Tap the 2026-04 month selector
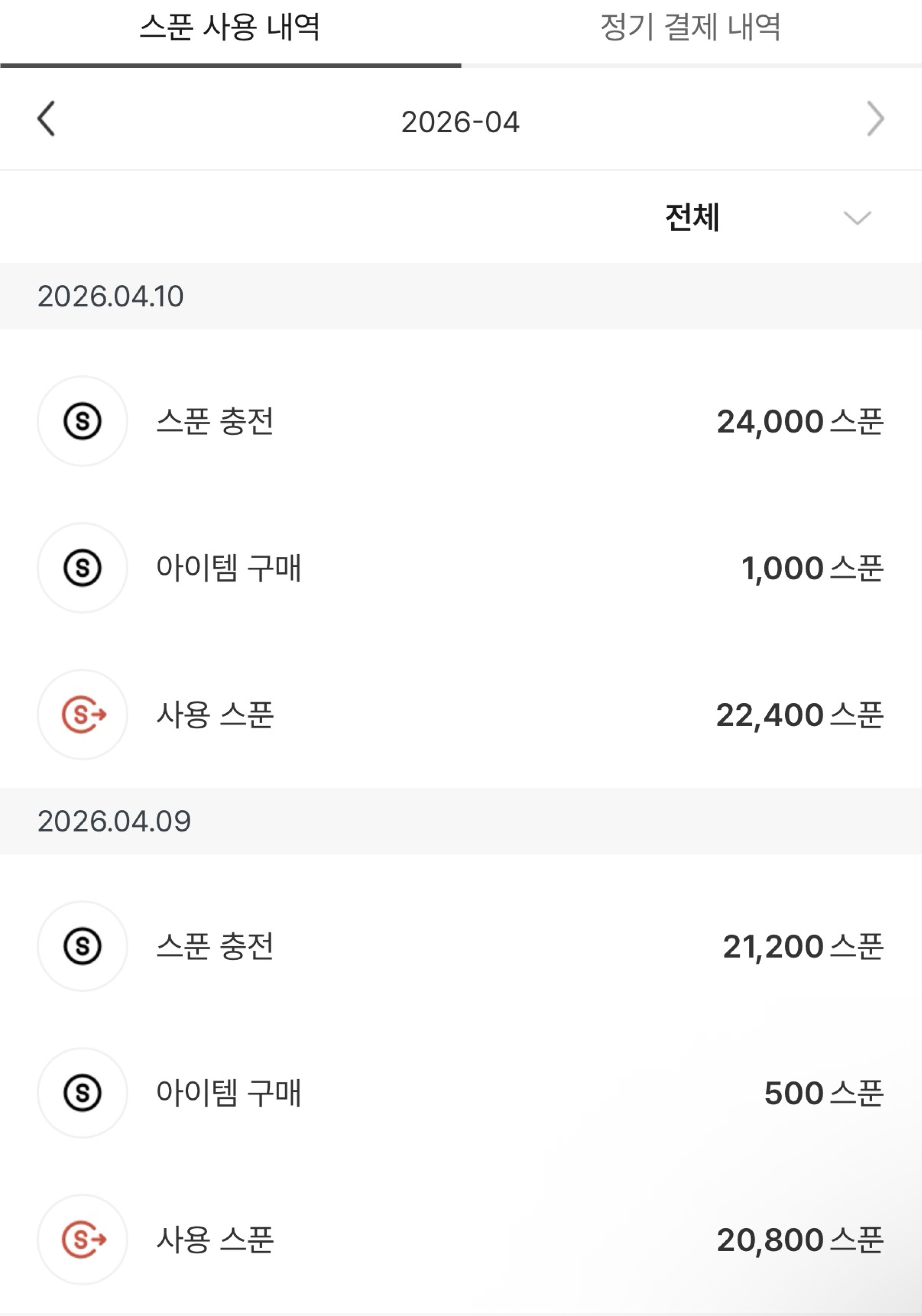This screenshot has height=1316, width=922. (x=460, y=122)
